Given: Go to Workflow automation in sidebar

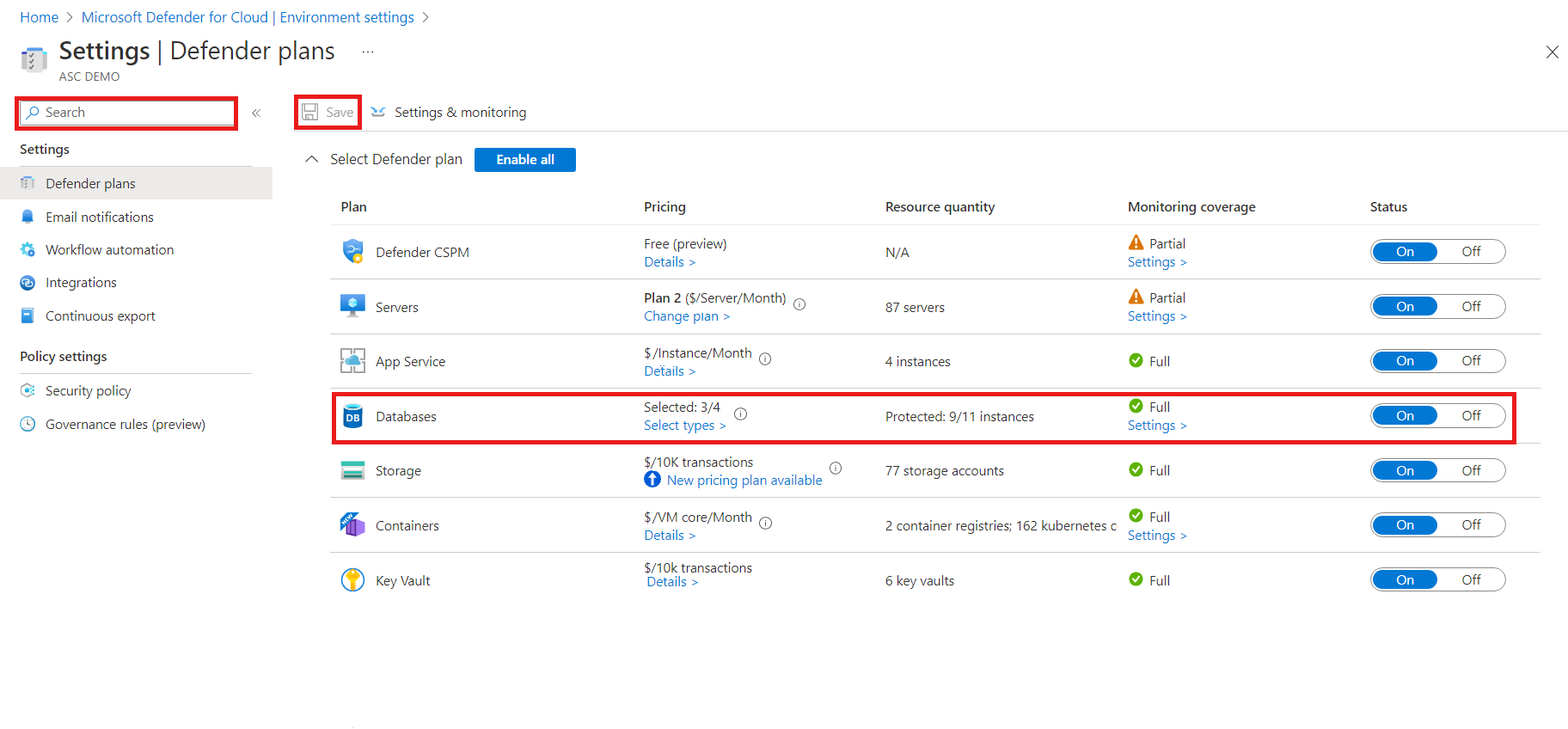Looking at the screenshot, I should [109, 249].
